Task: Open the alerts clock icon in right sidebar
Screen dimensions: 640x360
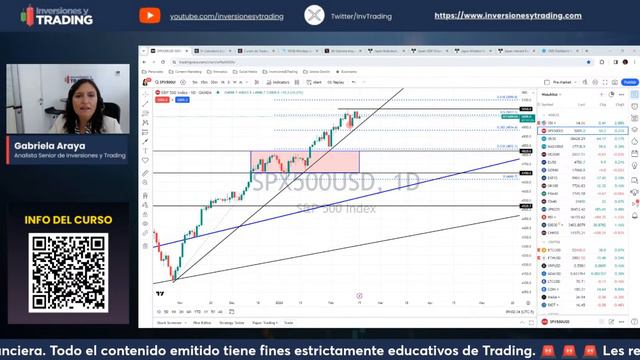Action: pos(634,106)
